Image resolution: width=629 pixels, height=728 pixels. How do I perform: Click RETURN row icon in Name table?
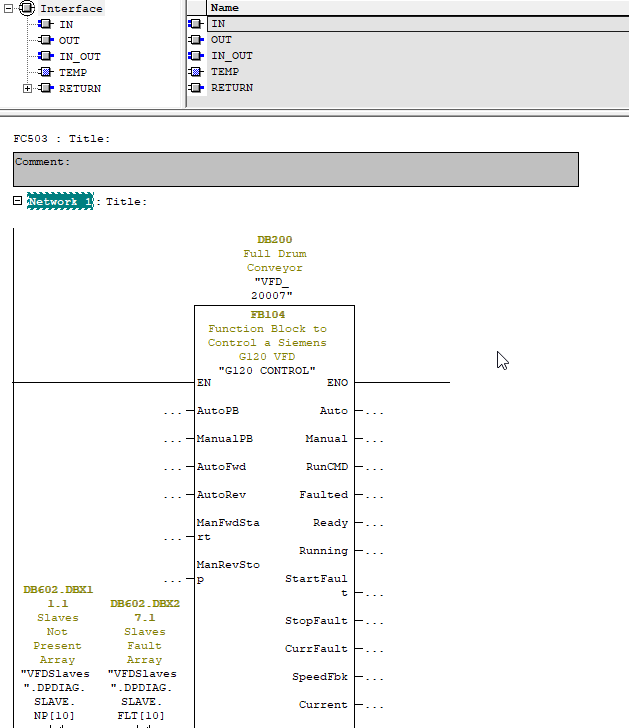click(196, 87)
